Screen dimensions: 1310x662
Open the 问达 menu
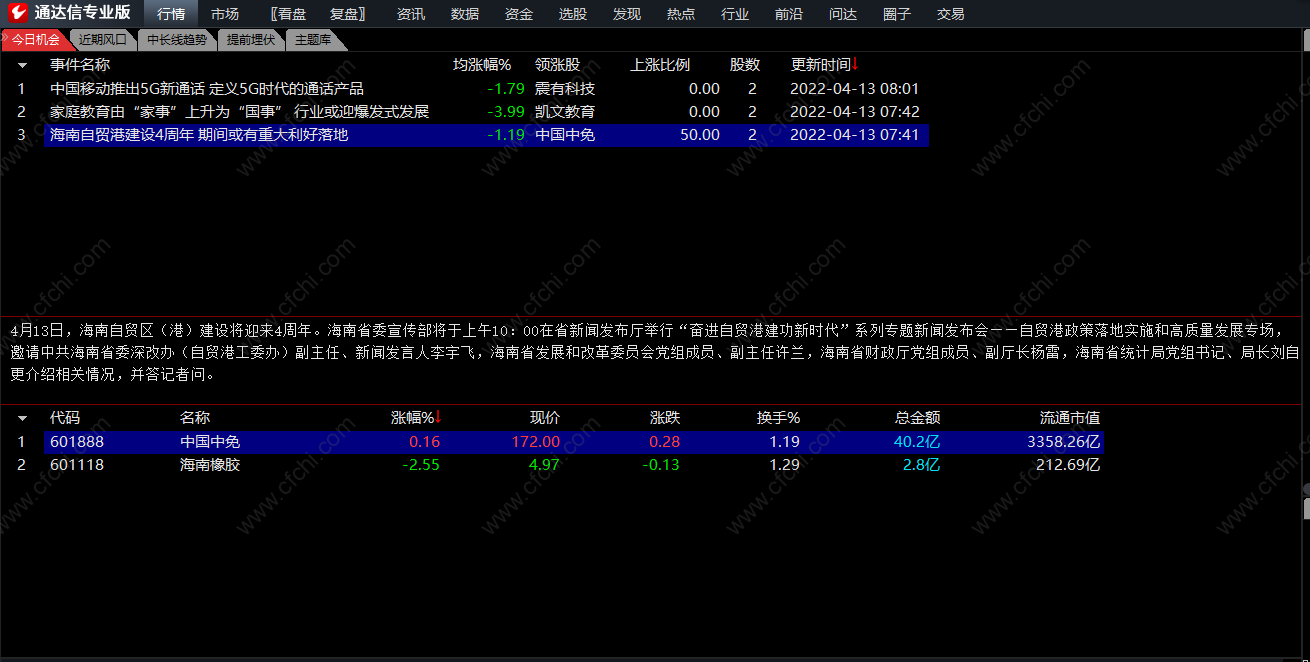(843, 14)
